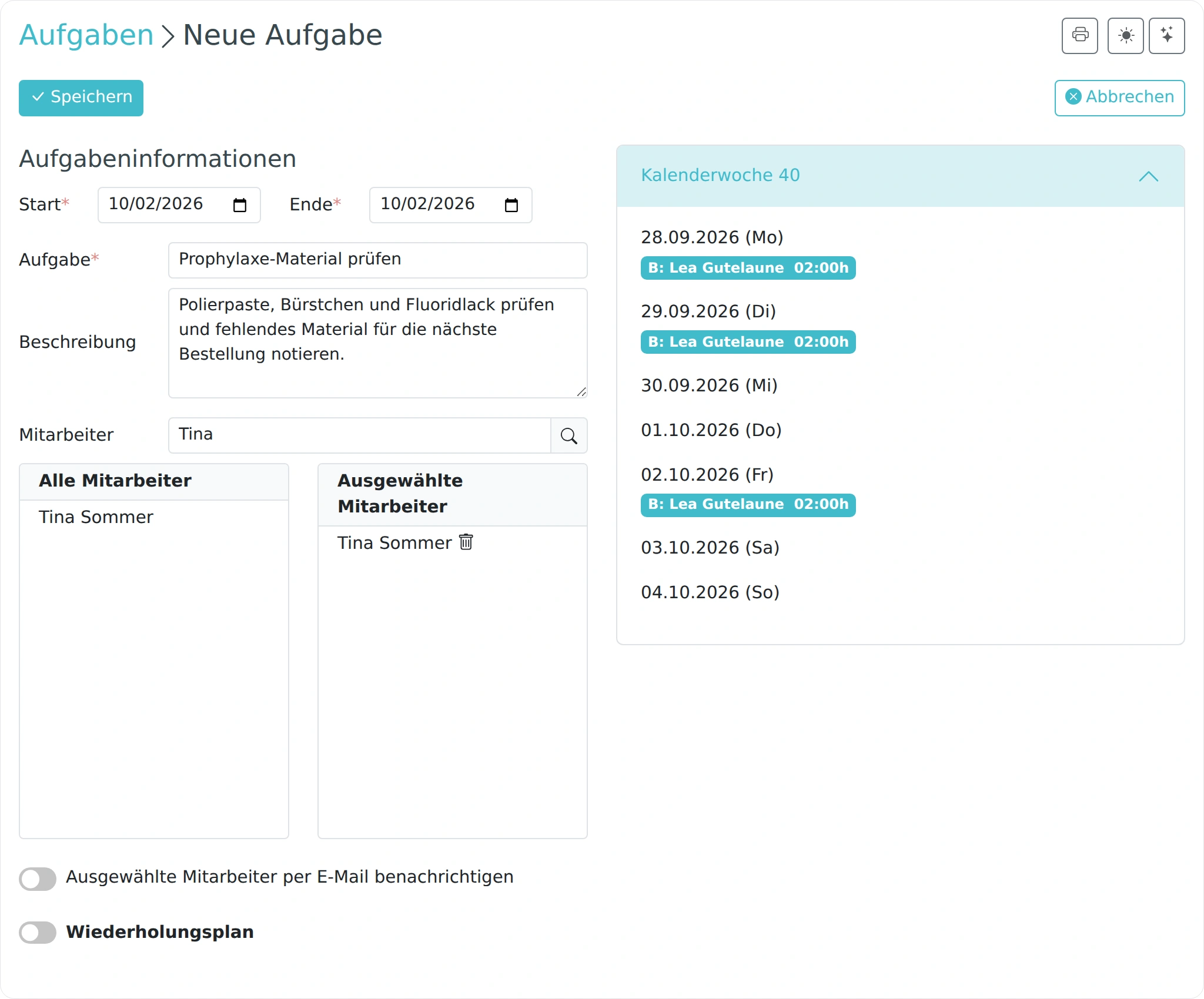The width and height of the screenshot is (1204, 999).
Task: Select Tina Sommer in Alle Mitarbeiter list
Action: [96, 517]
